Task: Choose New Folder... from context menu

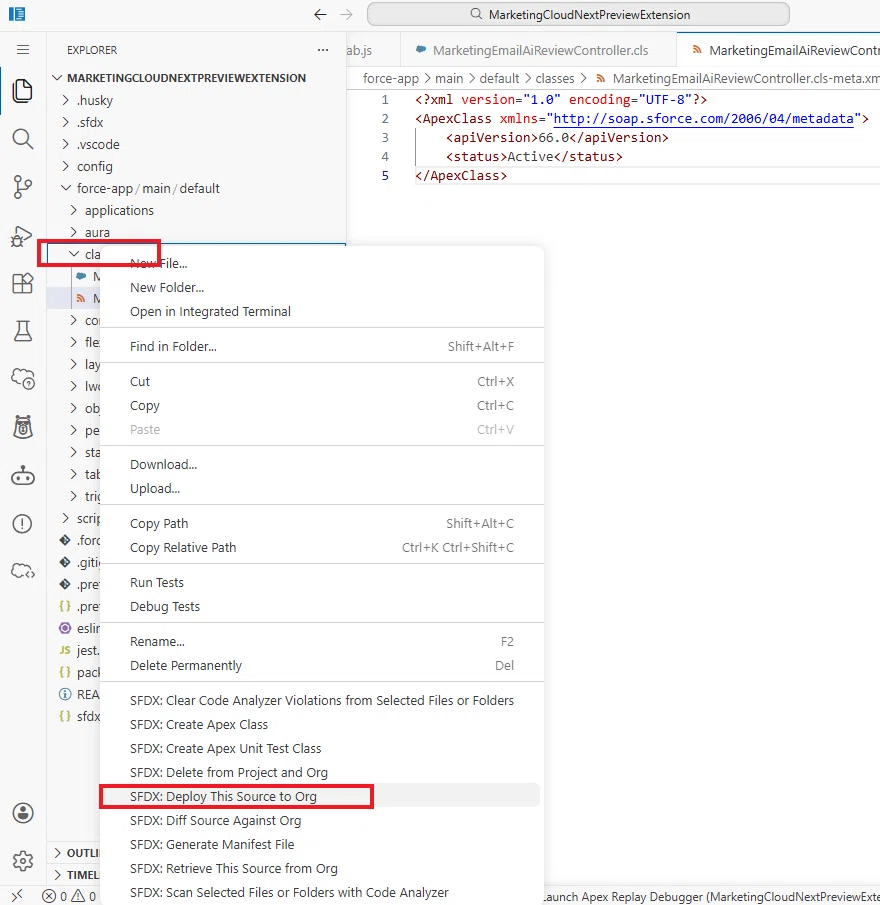Action: pyautogui.click(x=322, y=287)
